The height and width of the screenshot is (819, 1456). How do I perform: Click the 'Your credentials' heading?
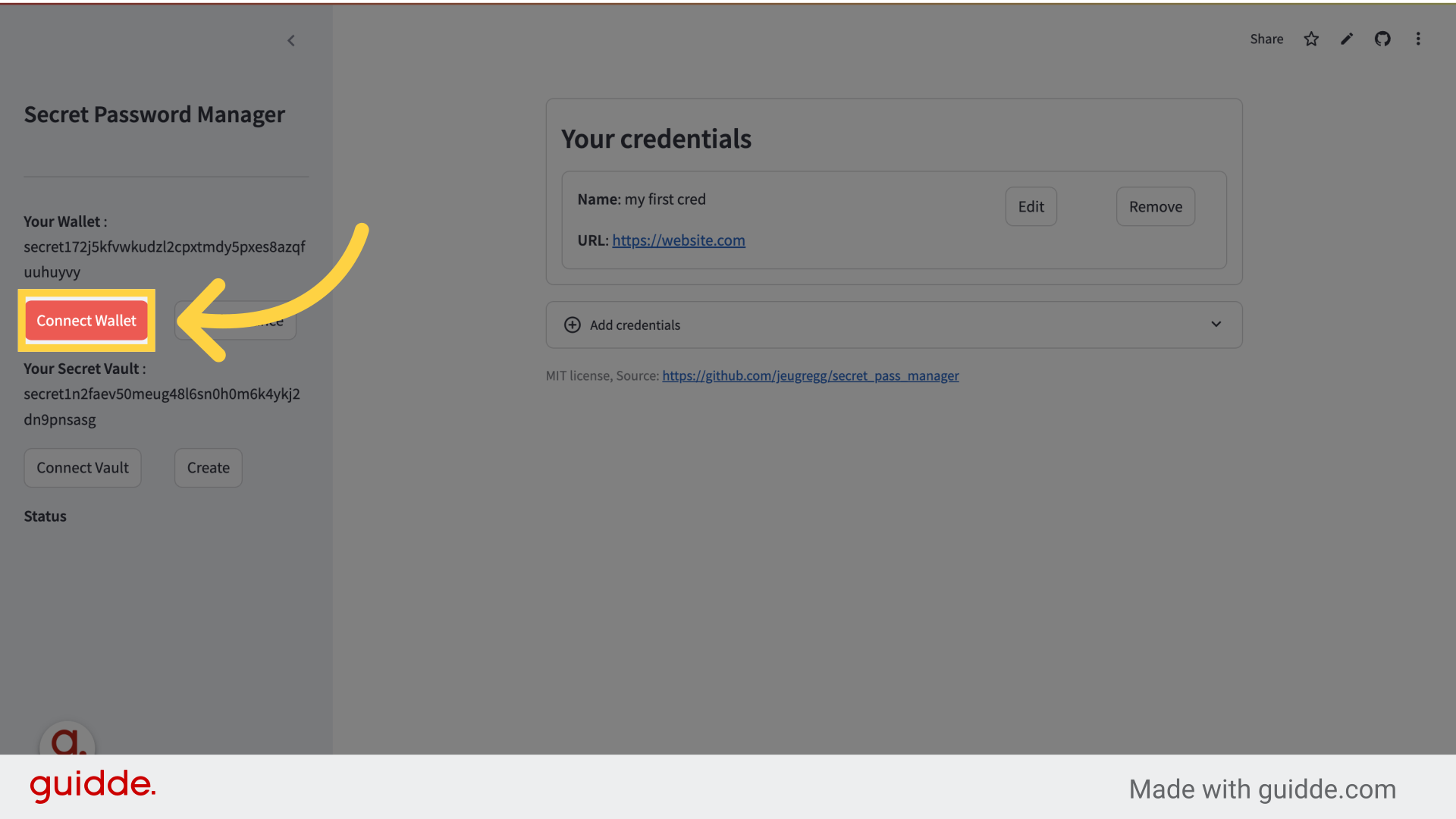(x=656, y=140)
